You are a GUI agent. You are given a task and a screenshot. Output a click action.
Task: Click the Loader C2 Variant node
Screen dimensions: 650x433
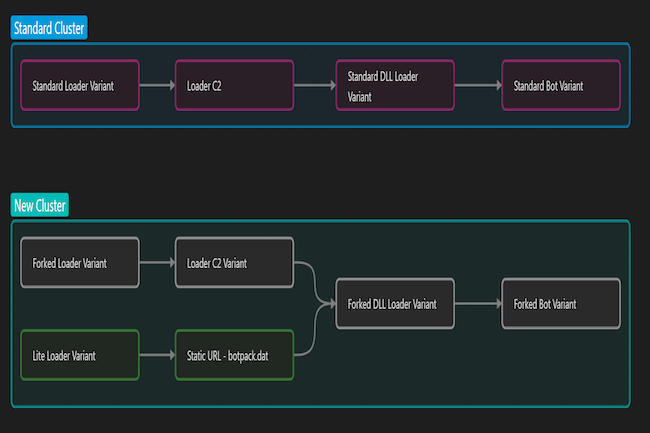click(x=234, y=263)
